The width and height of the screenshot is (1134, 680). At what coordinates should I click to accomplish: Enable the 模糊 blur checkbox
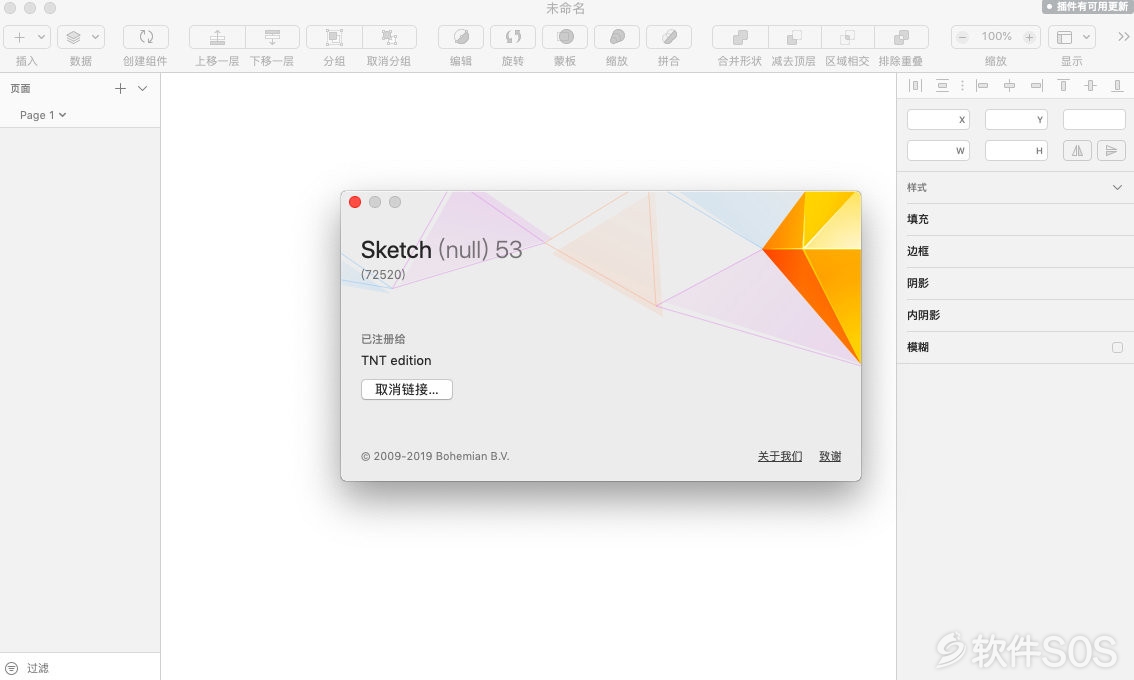click(1117, 347)
